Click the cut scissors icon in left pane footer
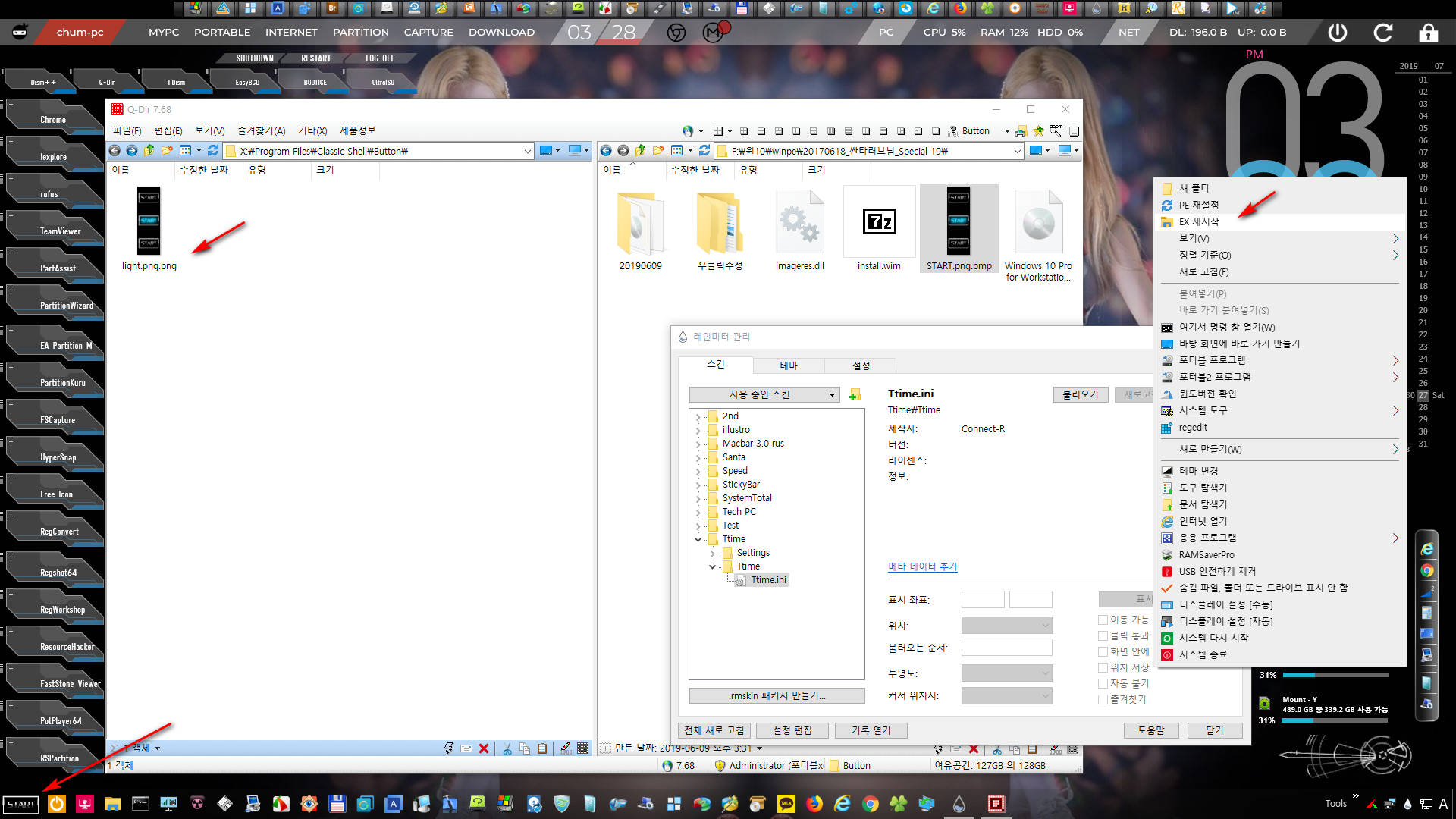This screenshot has width=1456, height=819. (507, 748)
